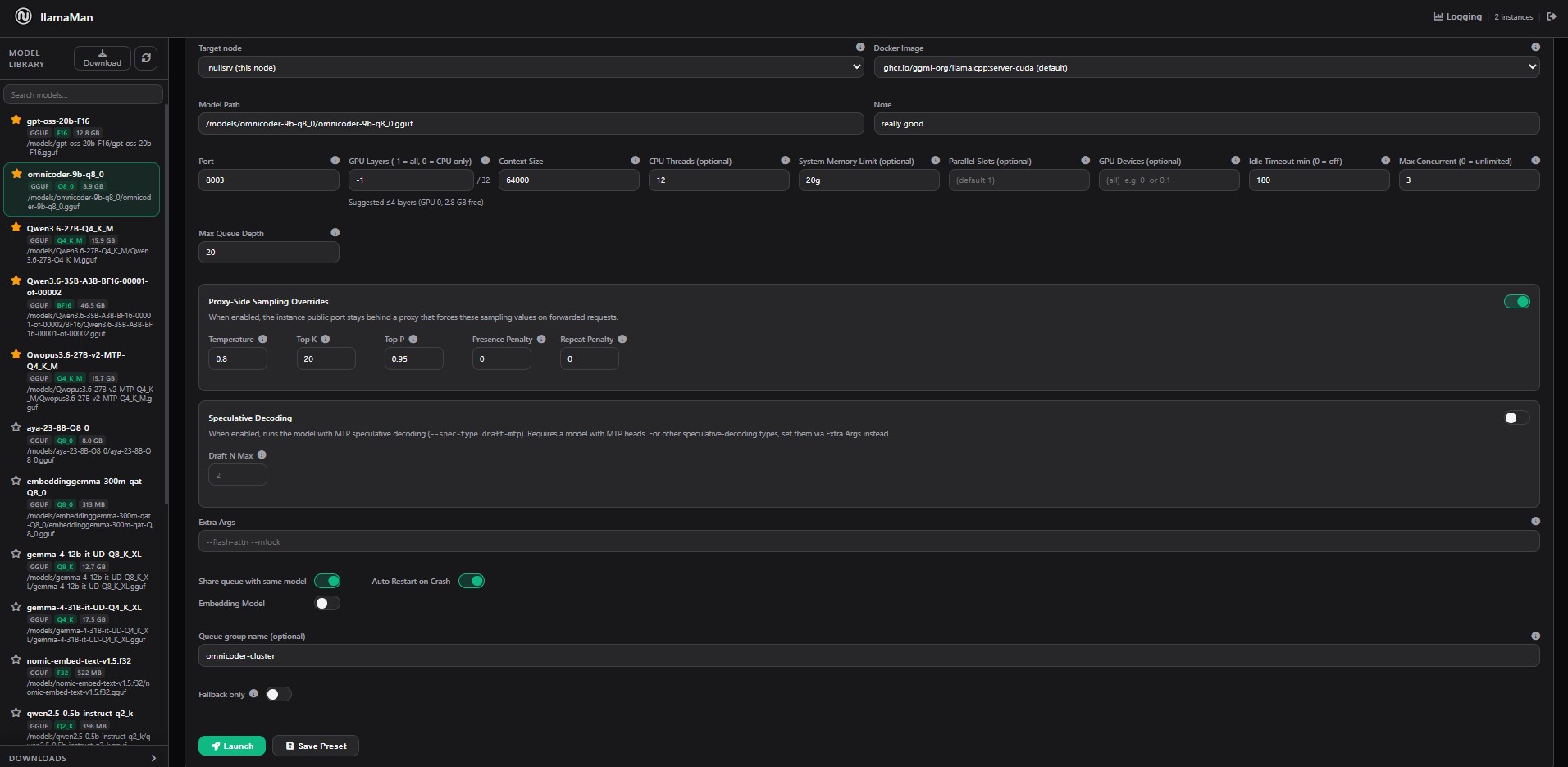Click the Download button in Model Library
This screenshot has height=767, width=1568.
click(x=103, y=58)
